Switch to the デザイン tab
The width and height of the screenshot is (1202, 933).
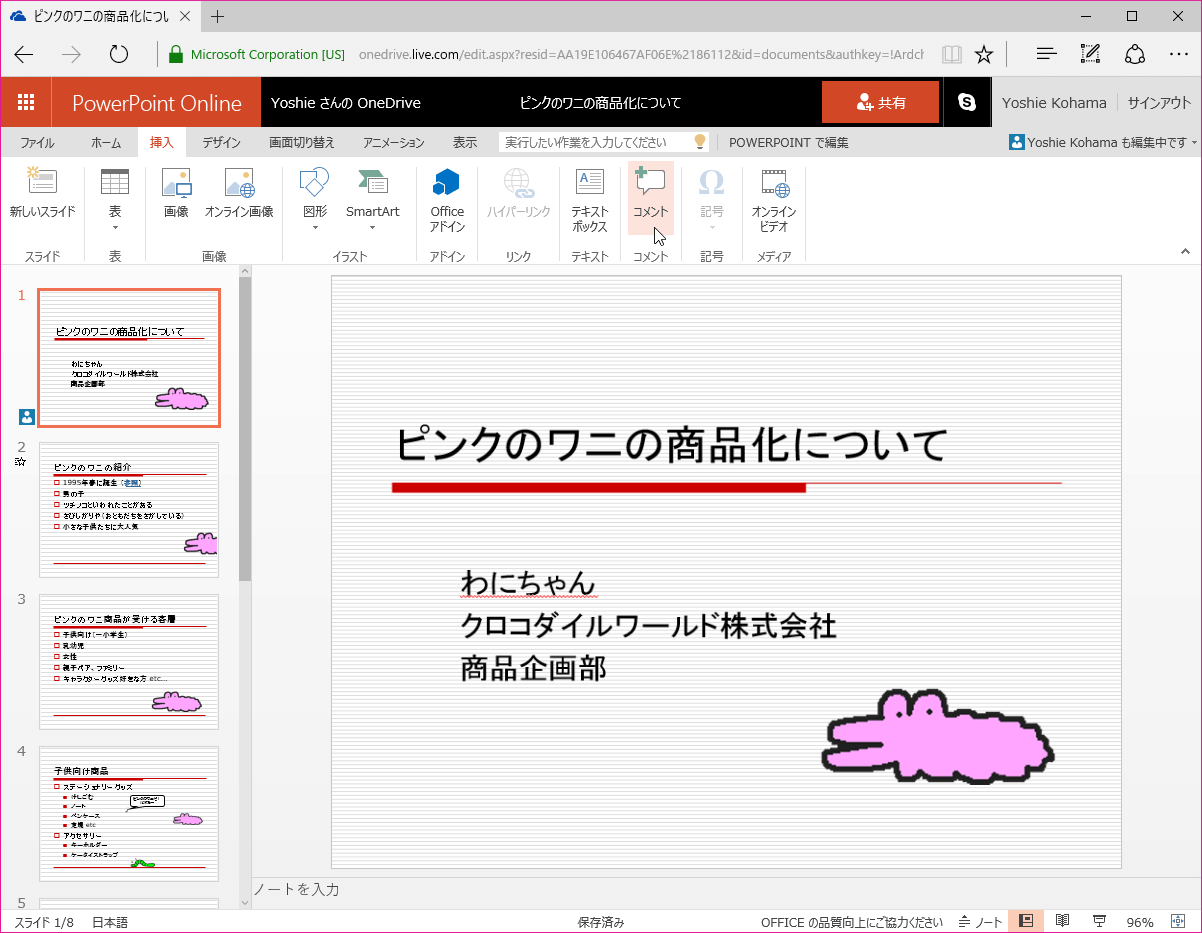pos(221,143)
